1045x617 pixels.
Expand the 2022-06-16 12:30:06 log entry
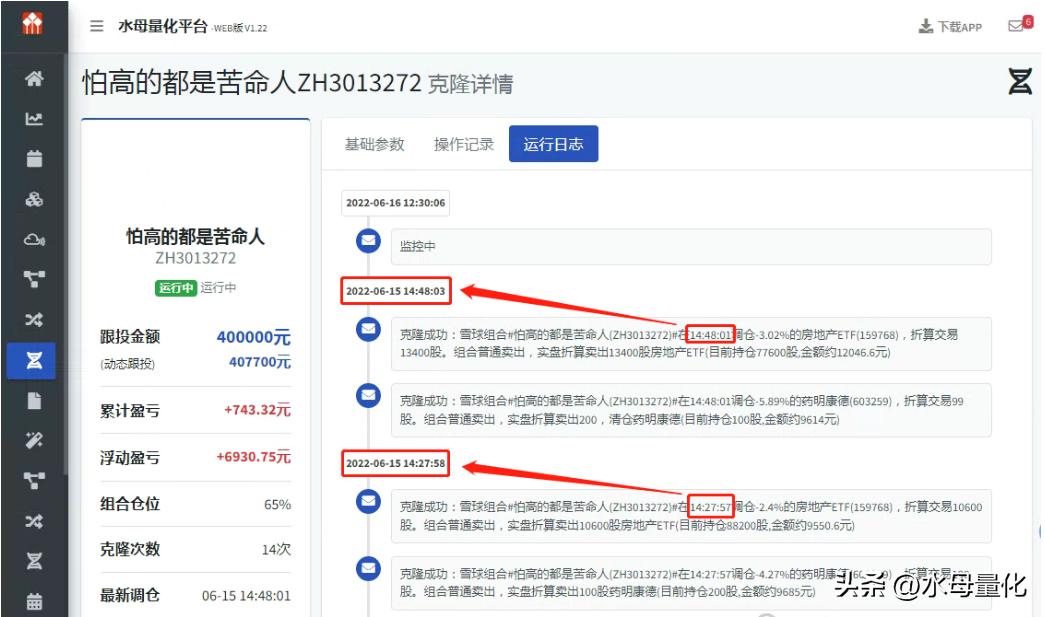pos(396,203)
